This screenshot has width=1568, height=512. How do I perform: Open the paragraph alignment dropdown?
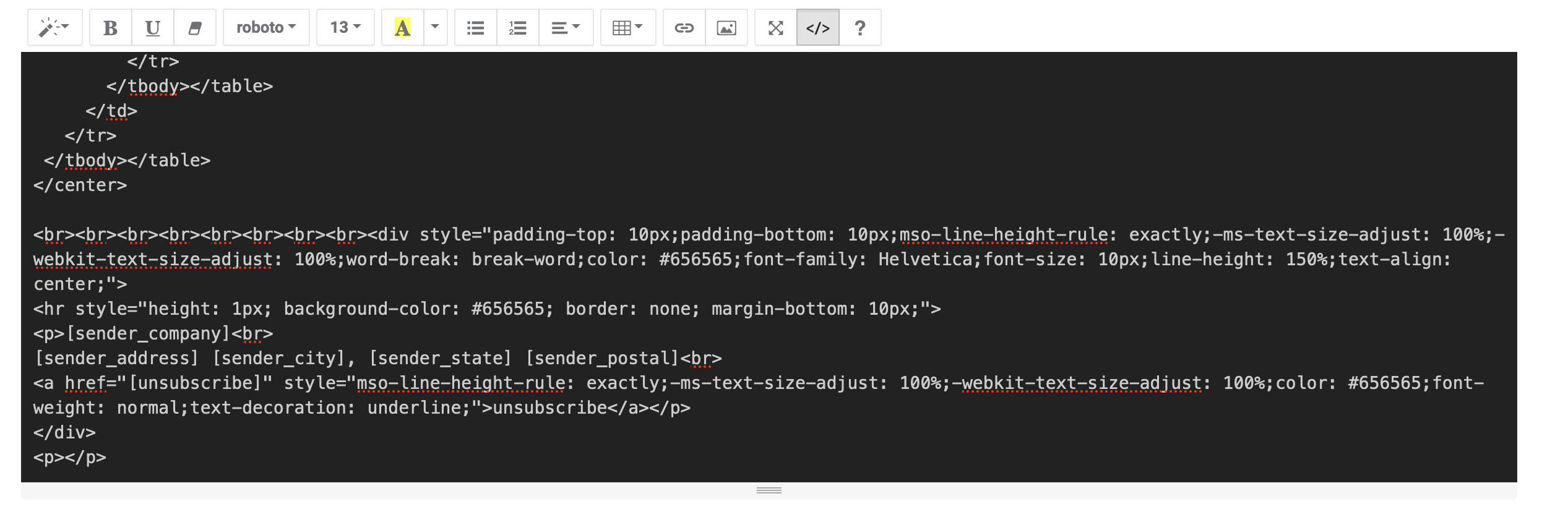tap(566, 28)
